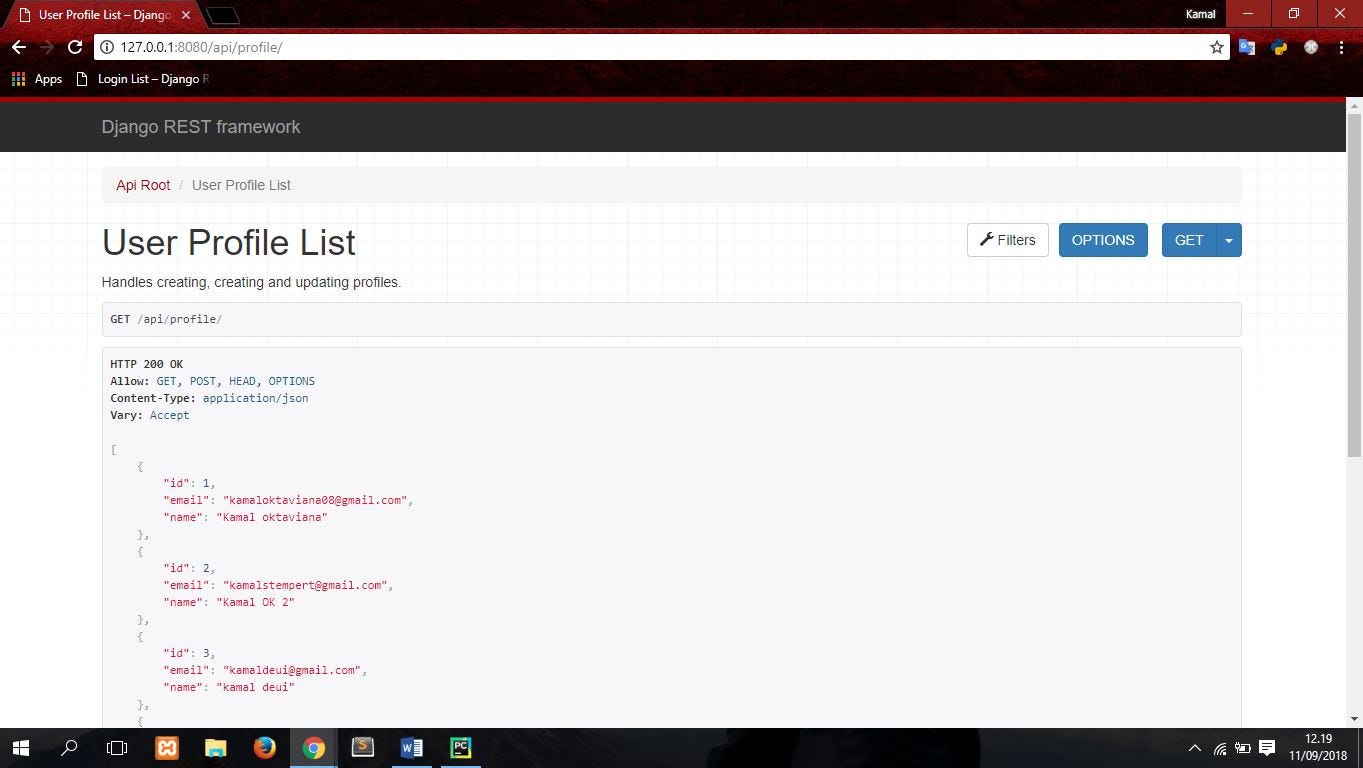Open the Apps shortcut in bookmarks bar
The width and height of the screenshot is (1363, 768).
click(x=36, y=79)
